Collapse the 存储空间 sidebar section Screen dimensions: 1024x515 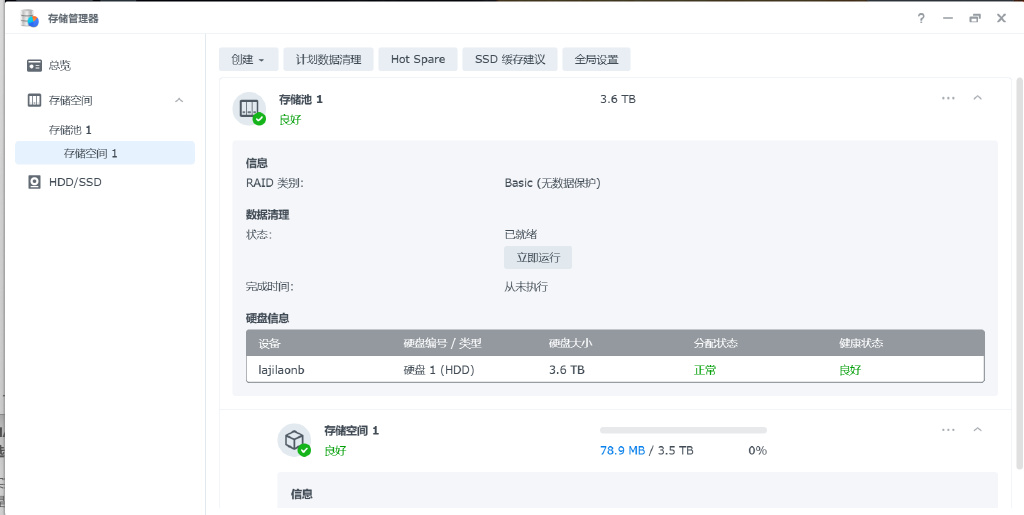pyautogui.click(x=180, y=101)
